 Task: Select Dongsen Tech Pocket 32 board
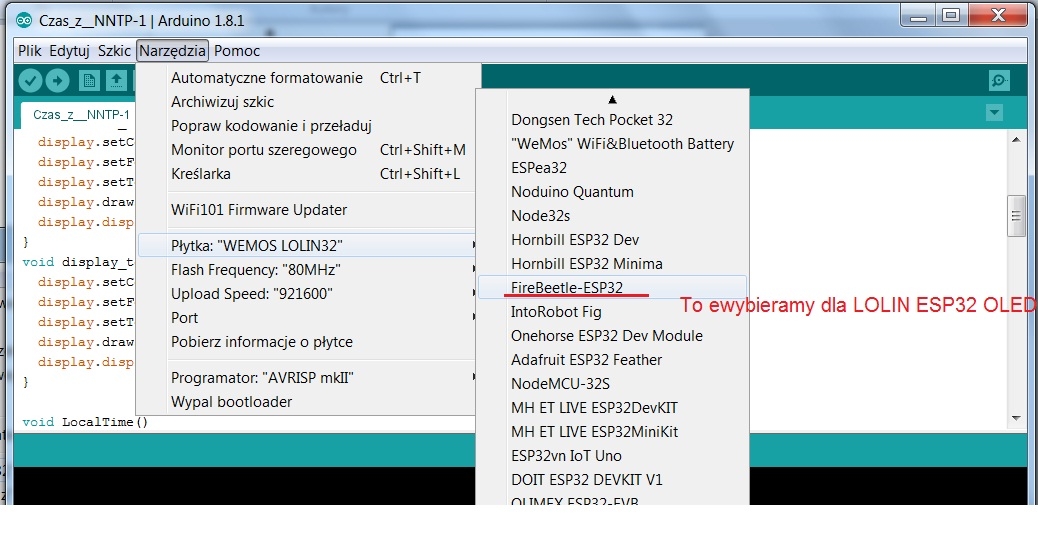(612, 120)
